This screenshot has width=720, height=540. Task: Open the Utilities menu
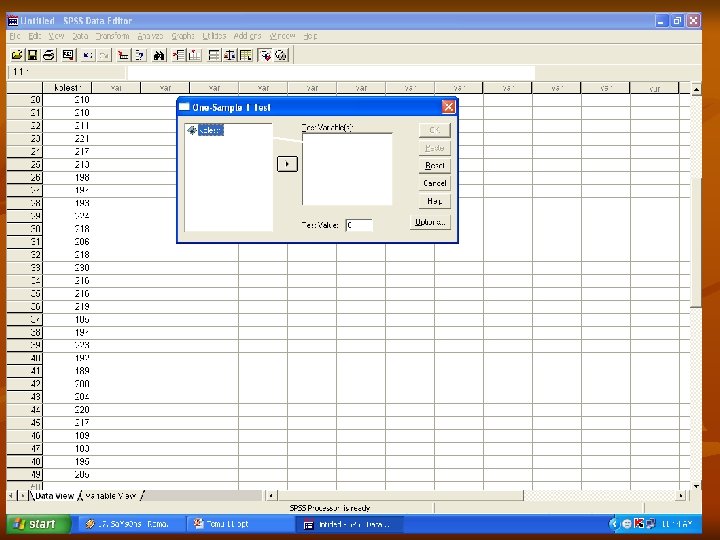click(214, 36)
